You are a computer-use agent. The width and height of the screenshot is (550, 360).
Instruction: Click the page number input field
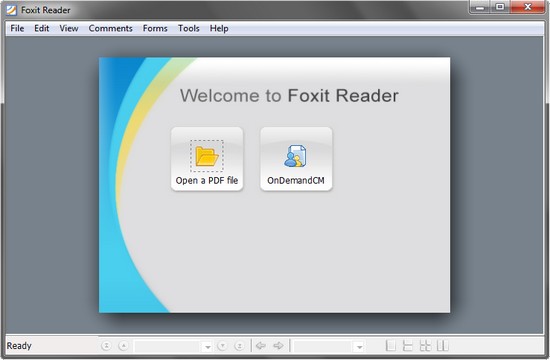pyautogui.click(x=168, y=347)
